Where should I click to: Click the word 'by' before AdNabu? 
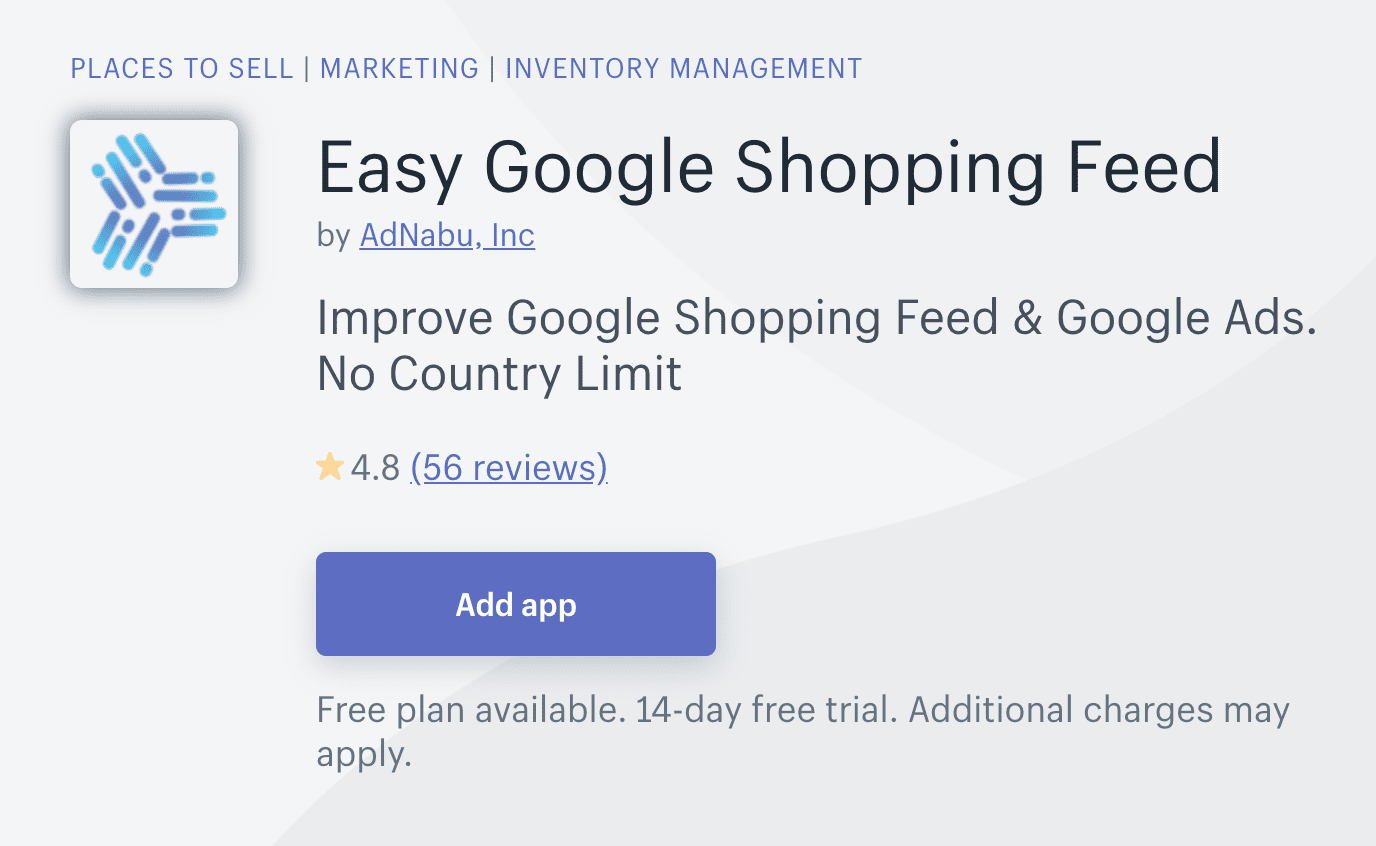pos(333,235)
